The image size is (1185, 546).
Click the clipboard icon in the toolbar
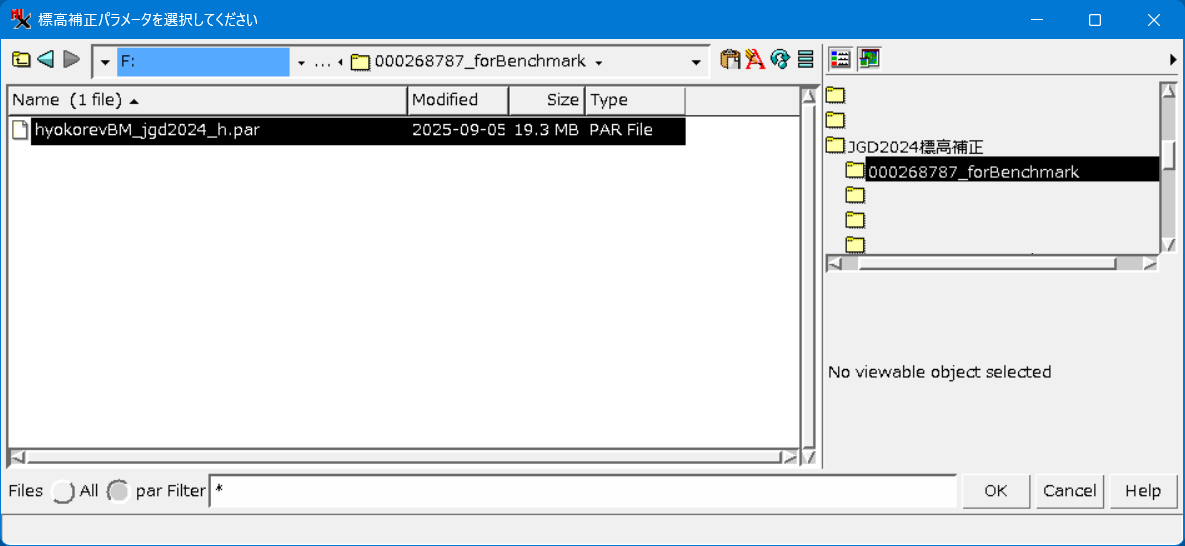[x=730, y=60]
